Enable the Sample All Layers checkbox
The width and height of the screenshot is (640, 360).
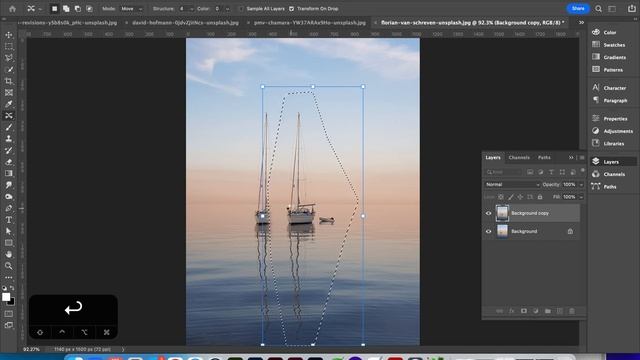click(241, 9)
